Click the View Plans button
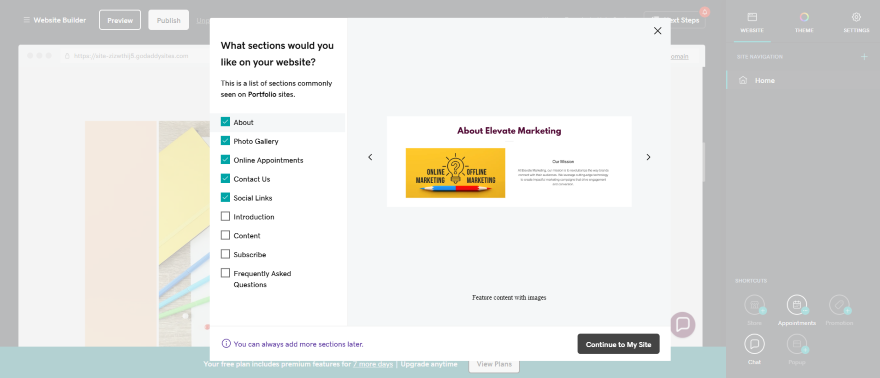The width and height of the screenshot is (880, 378). [x=494, y=364]
